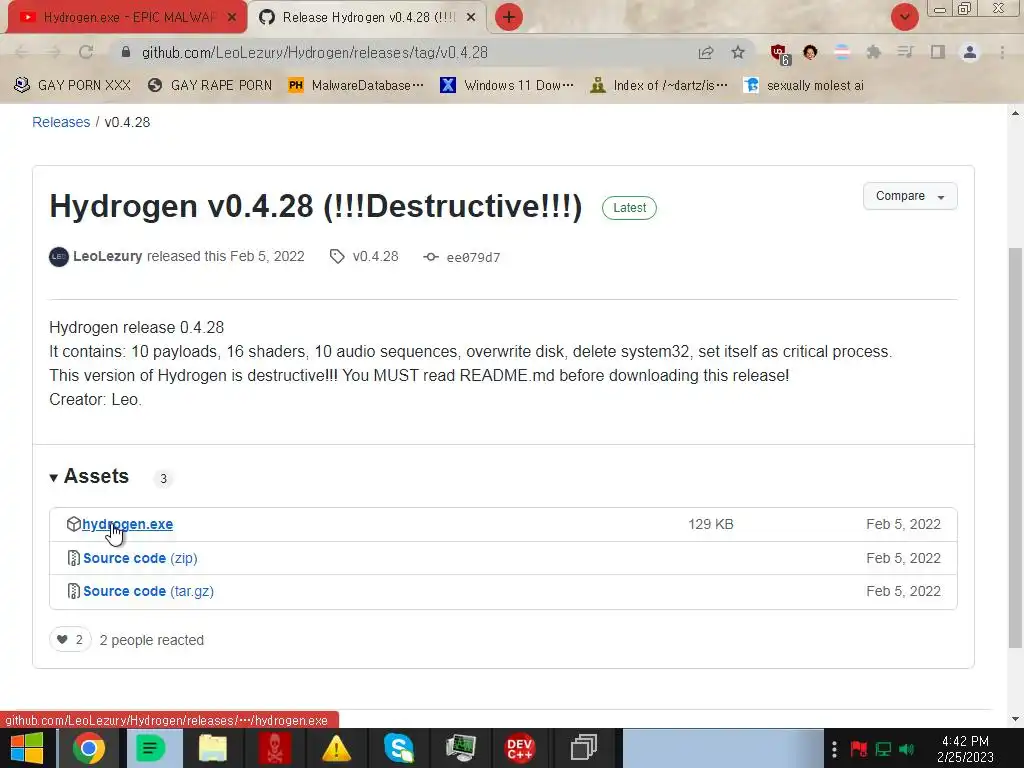Screen dimensions: 1024x768
Task: Open File Explorer from the taskbar
Action: 212,748
